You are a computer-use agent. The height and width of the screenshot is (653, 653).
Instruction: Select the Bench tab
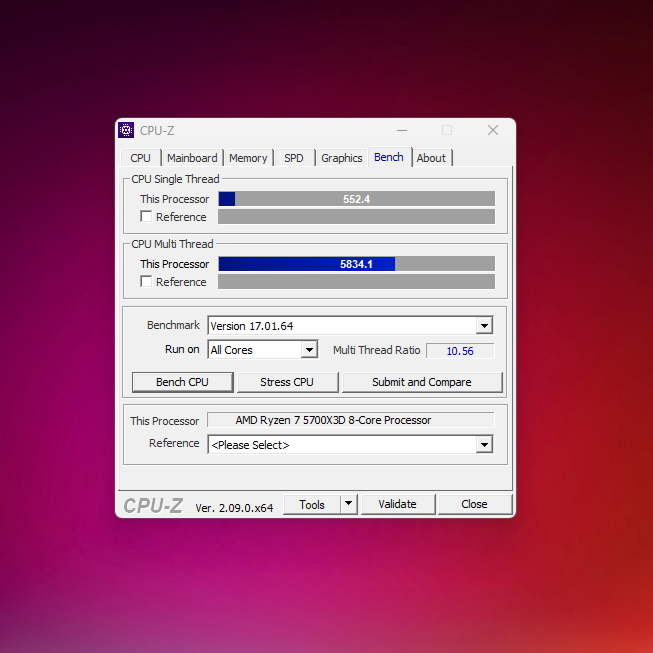[x=389, y=157]
